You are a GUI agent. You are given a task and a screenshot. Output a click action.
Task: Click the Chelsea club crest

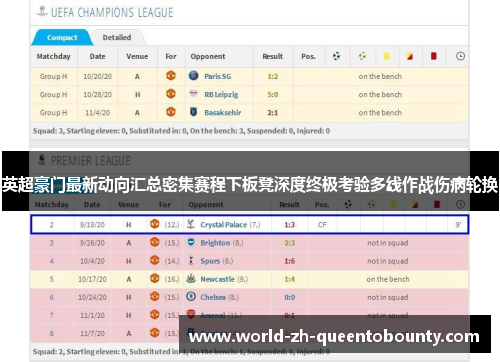click(x=191, y=296)
